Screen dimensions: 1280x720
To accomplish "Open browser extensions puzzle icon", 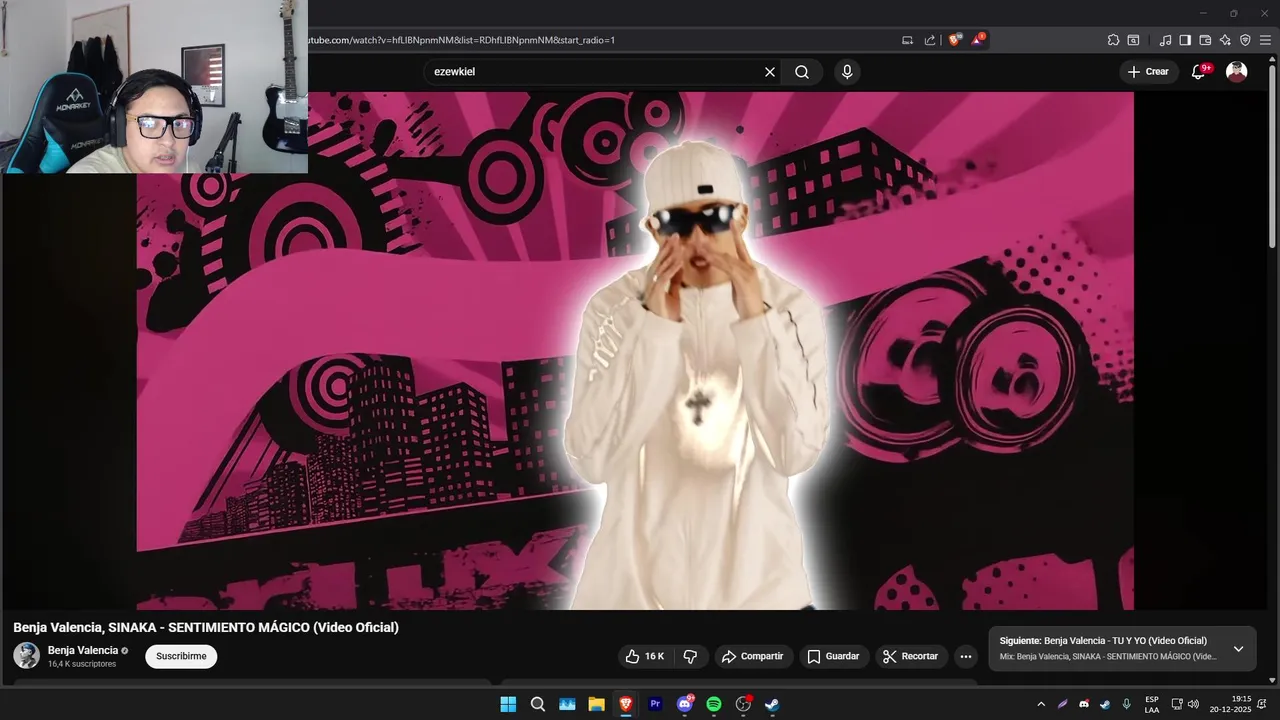I will click(1113, 40).
